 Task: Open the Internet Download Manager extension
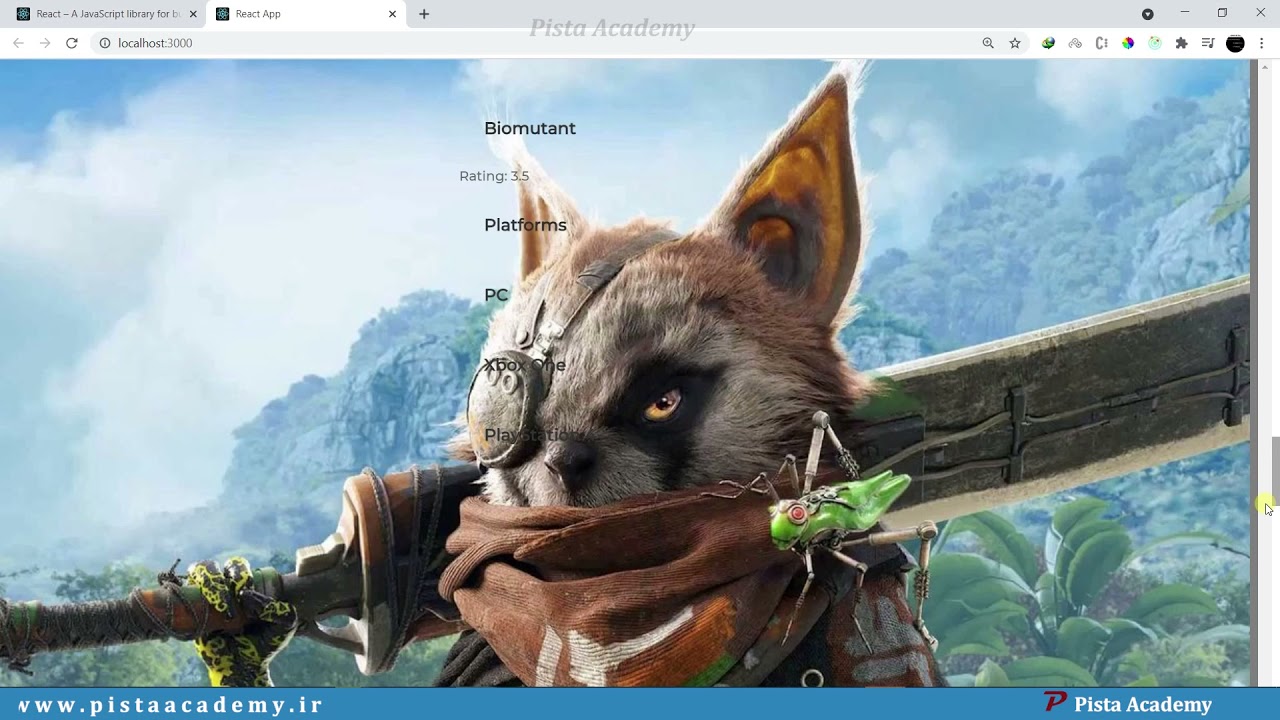pyautogui.click(x=1048, y=43)
